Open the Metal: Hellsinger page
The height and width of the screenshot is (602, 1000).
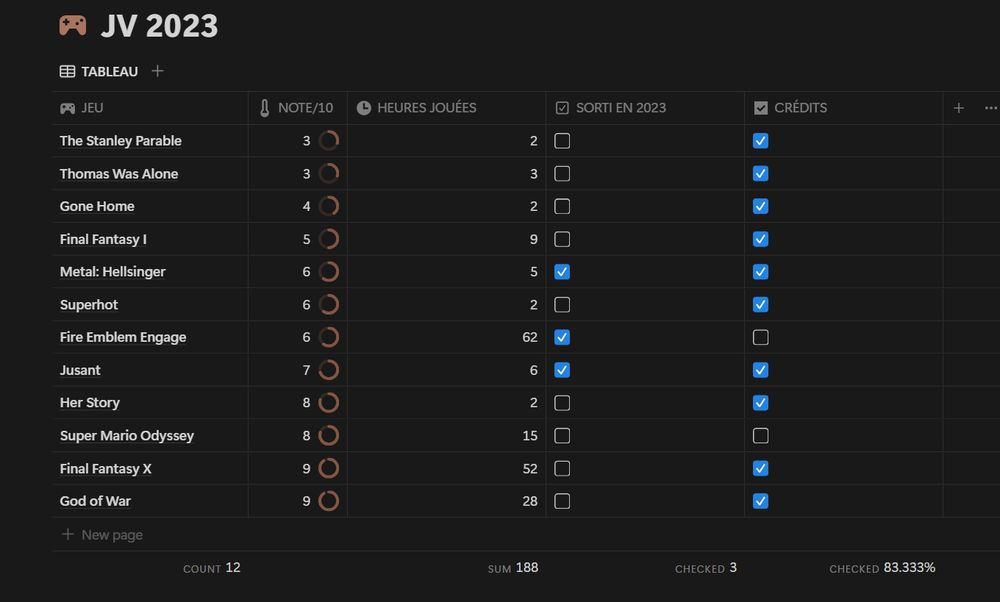pyautogui.click(x=112, y=272)
